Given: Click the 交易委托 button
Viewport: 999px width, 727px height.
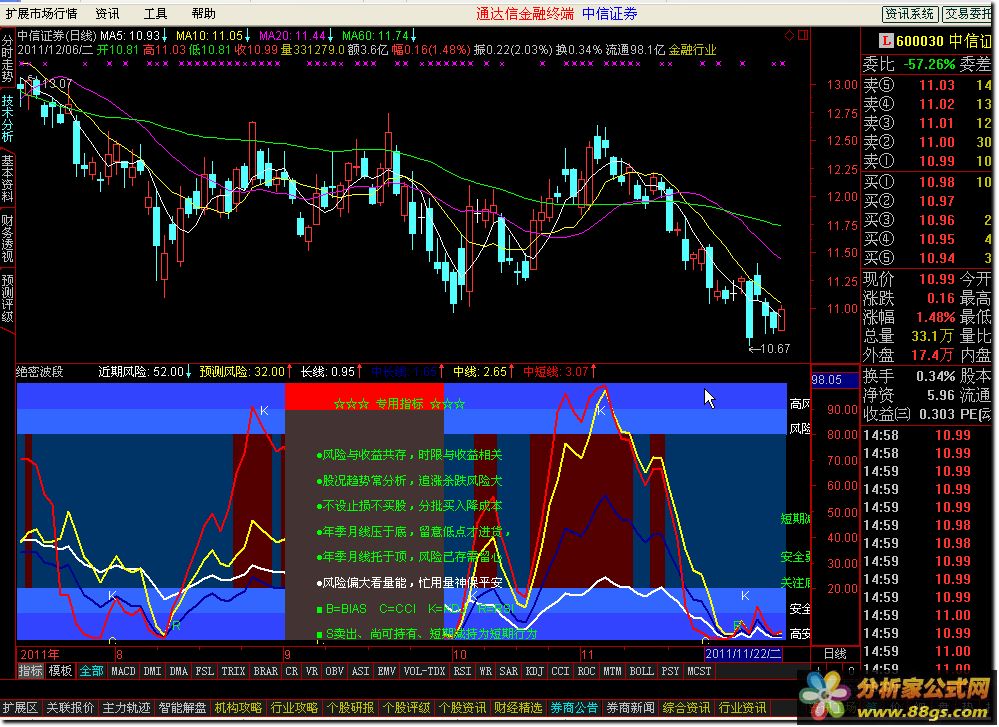Looking at the screenshot, I should (967, 13).
